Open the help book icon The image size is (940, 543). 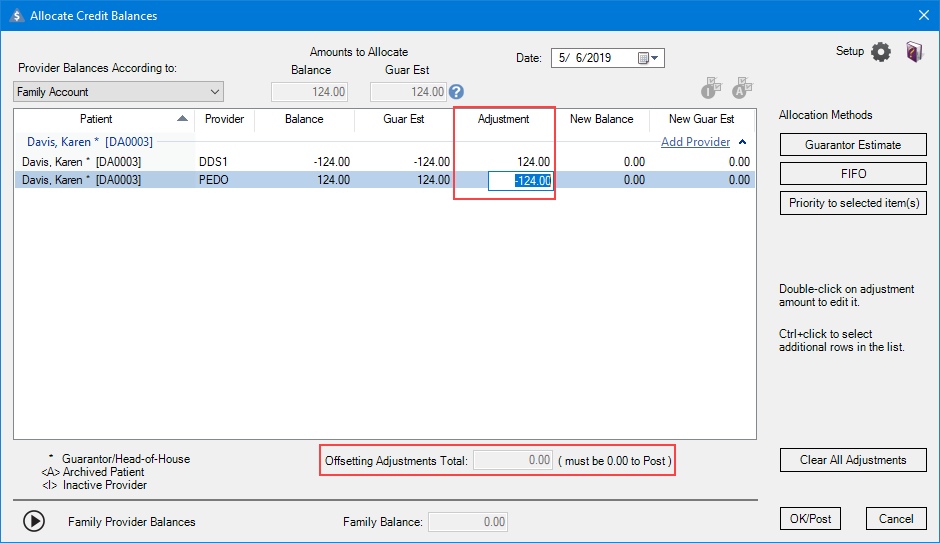coord(914,52)
